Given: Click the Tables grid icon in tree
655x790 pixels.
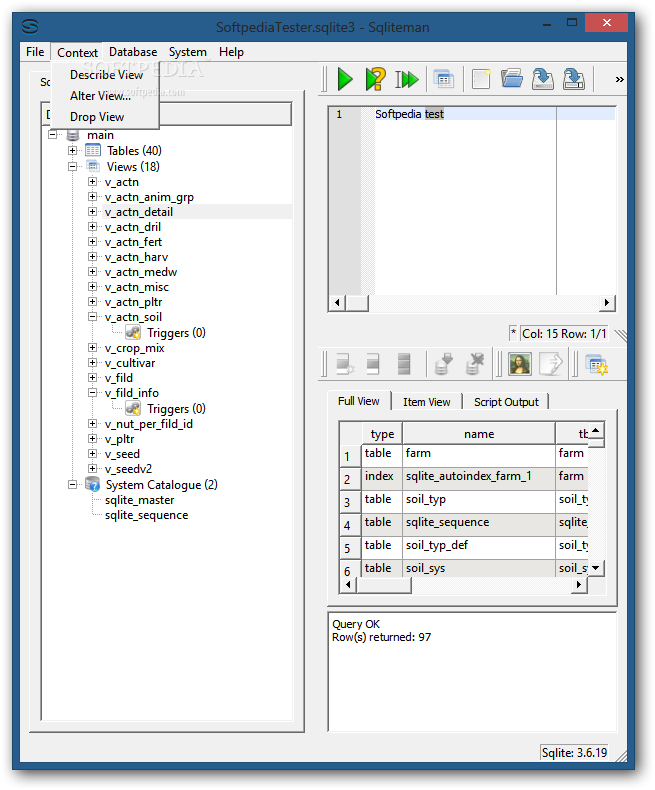Looking at the screenshot, I should tap(93, 150).
